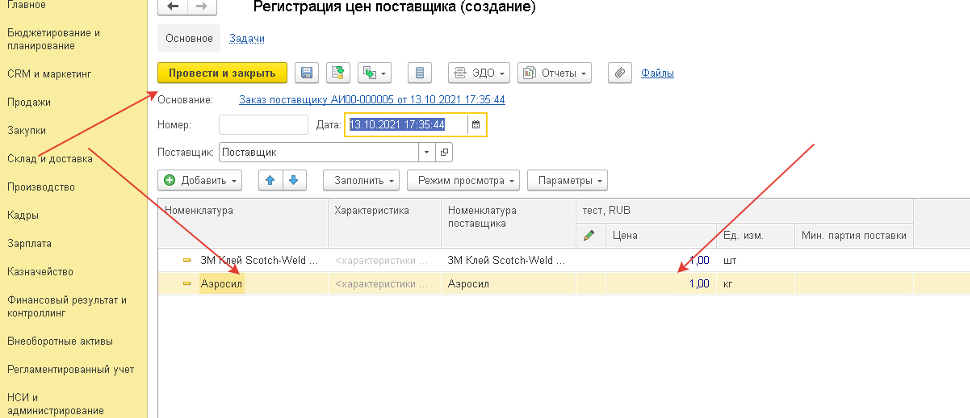The image size is (970, 418).
Task: Click the Цена column header
Action: [x=660, y=236]
